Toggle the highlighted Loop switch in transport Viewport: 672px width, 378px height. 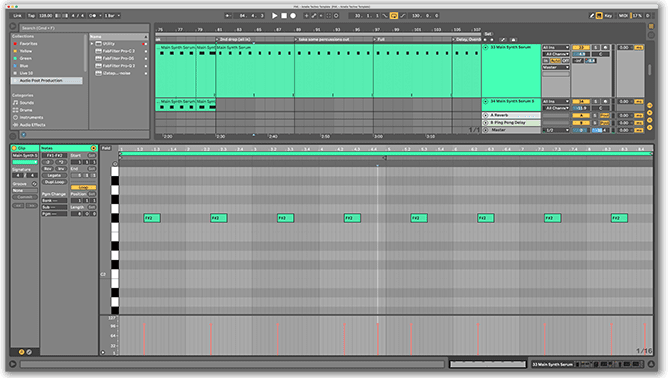[x=393, y=15]
